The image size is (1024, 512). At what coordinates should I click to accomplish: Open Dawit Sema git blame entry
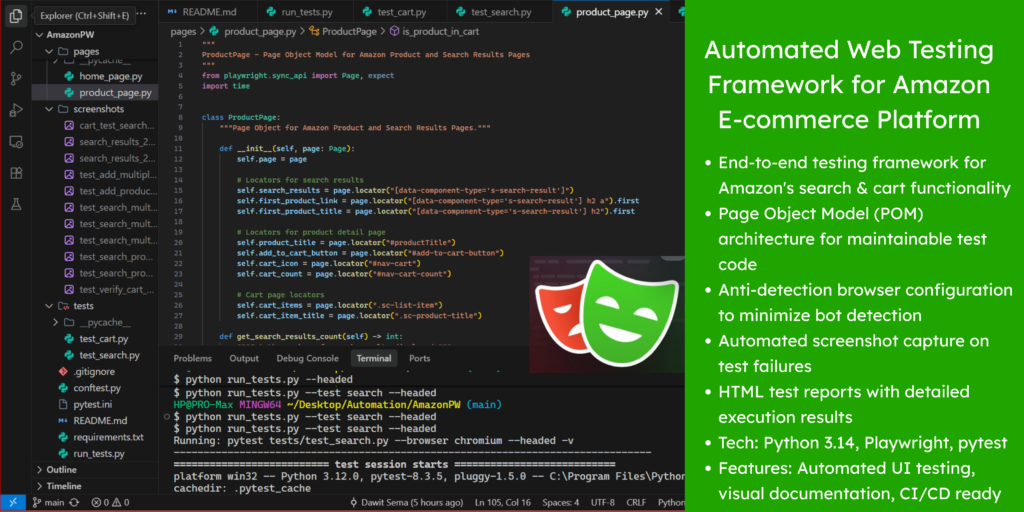pos(407,503)
